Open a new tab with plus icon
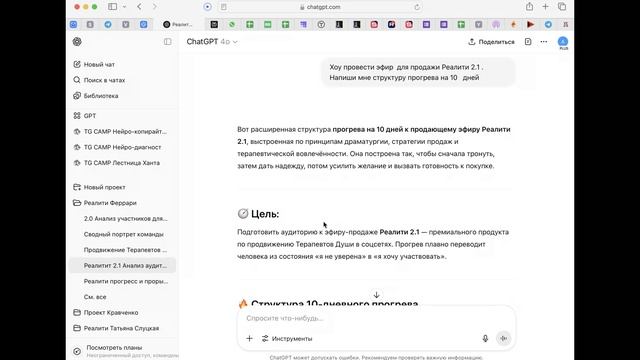 (x=545, y=7)
